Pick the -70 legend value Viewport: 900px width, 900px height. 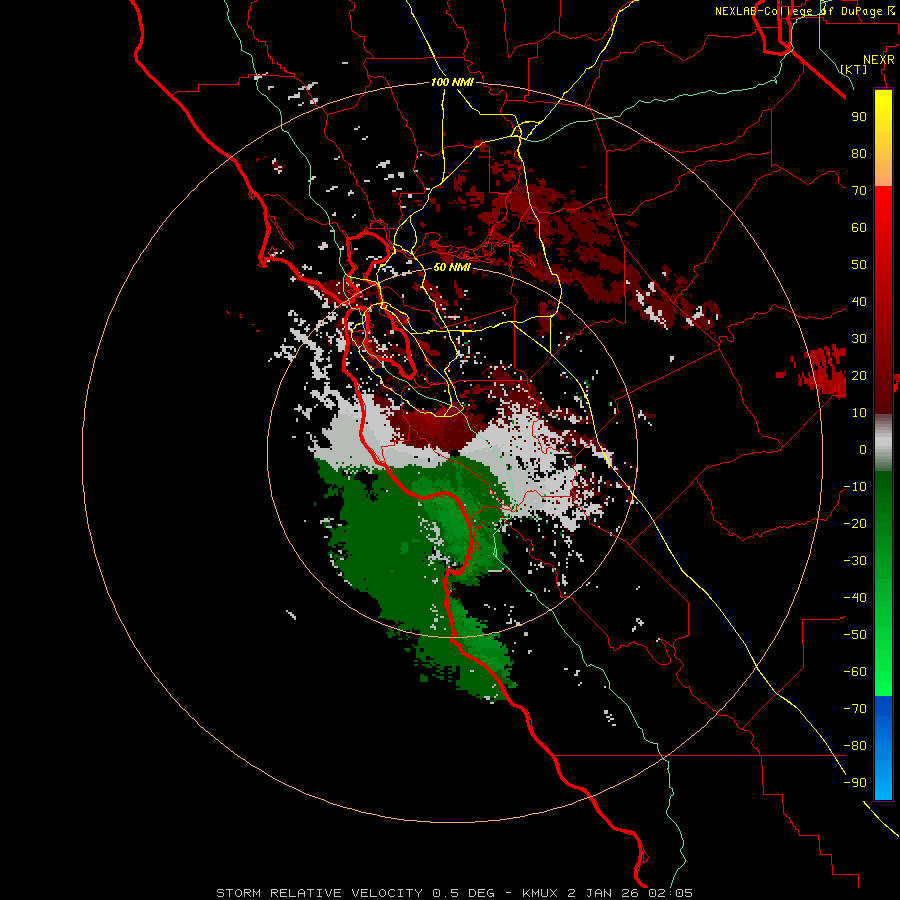click(x=855, y=709)
